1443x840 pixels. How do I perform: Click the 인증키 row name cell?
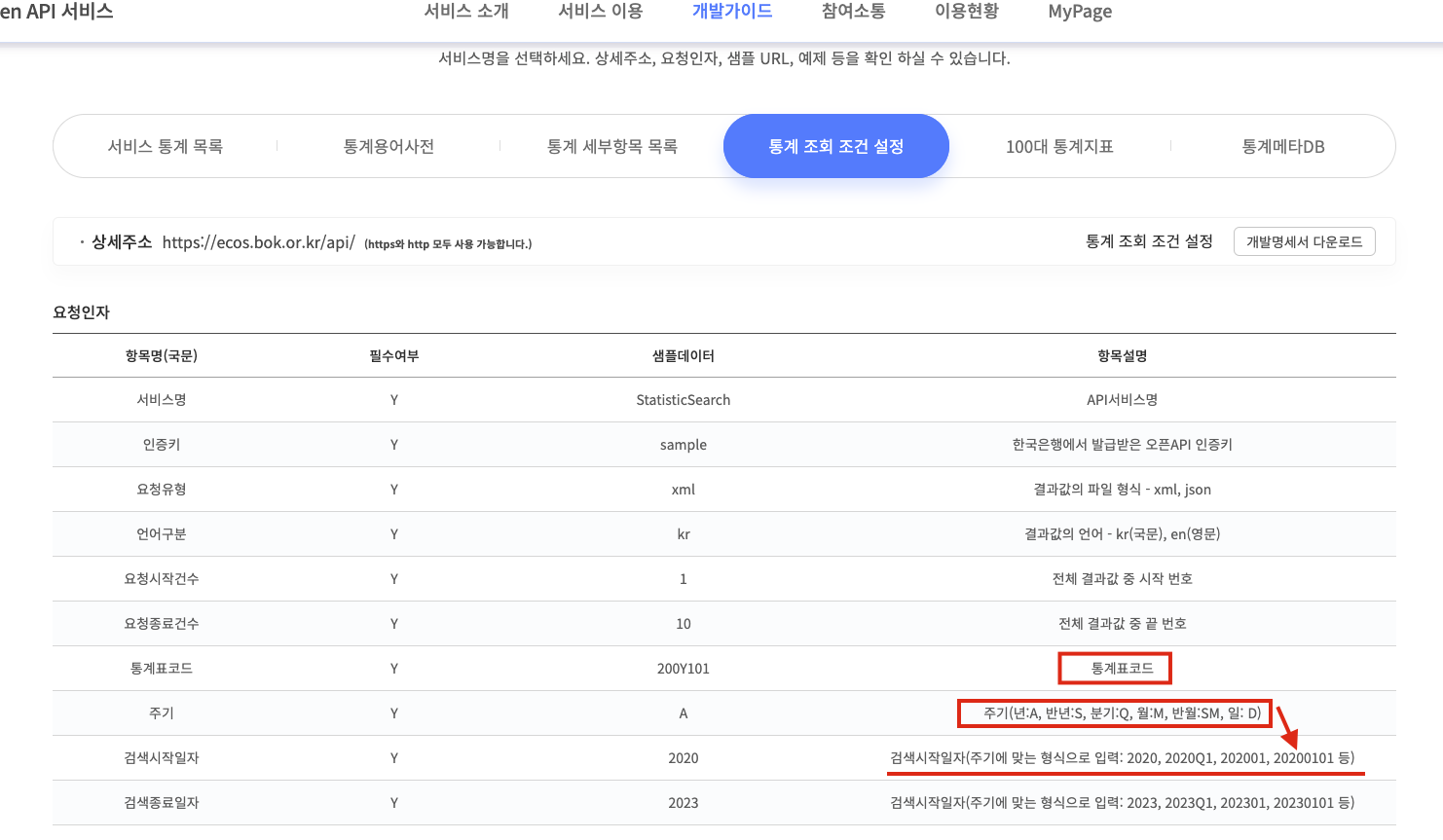162,445
